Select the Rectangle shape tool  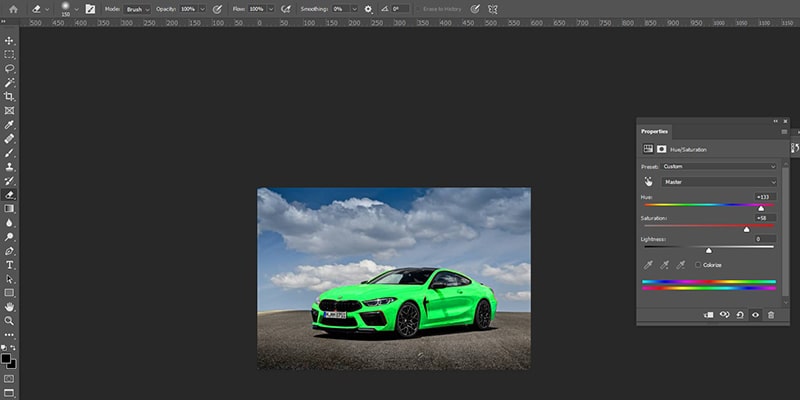[x=9, y=293]
